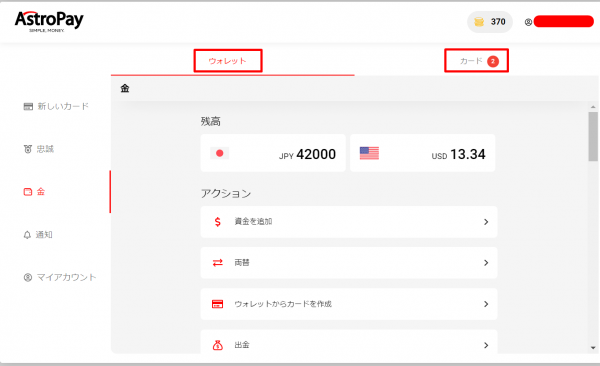Open the 出金 action

click(x=349, y=341)
